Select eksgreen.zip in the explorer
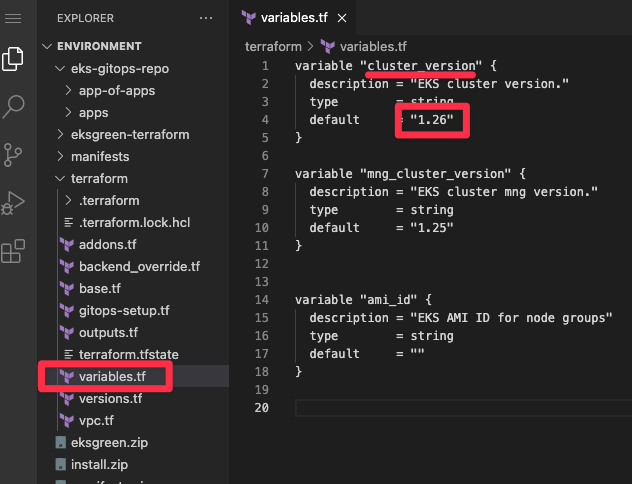 click(x=109, y=442)
